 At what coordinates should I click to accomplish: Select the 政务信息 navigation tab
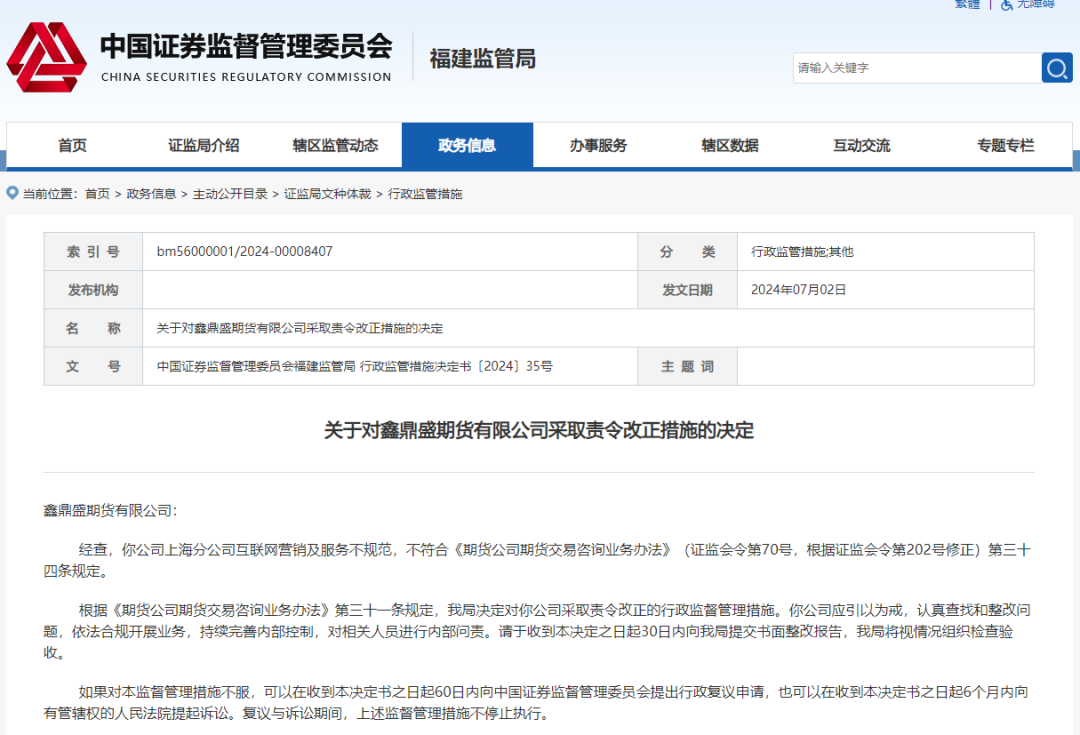click(x=467, y=146)
